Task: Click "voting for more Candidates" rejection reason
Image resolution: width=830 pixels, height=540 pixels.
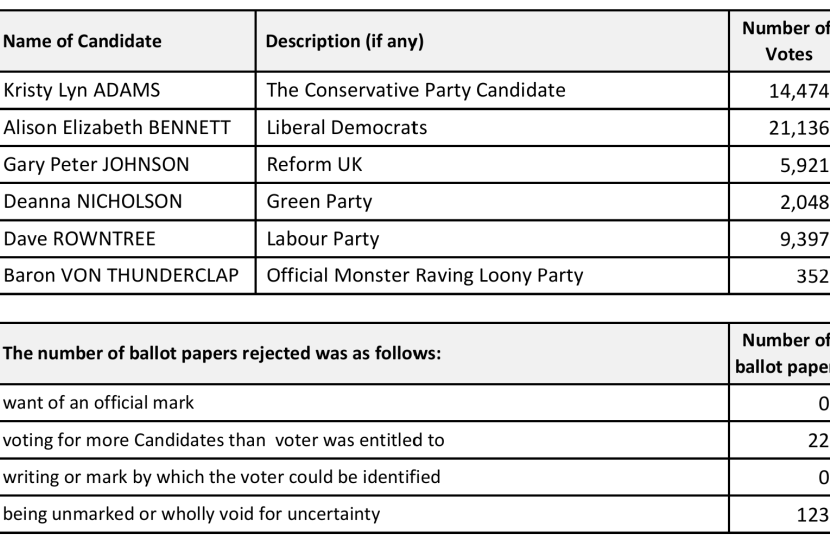Action: 224,440
